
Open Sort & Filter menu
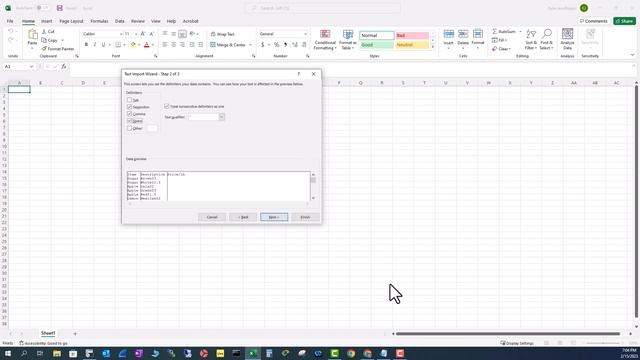click(531, 40)
